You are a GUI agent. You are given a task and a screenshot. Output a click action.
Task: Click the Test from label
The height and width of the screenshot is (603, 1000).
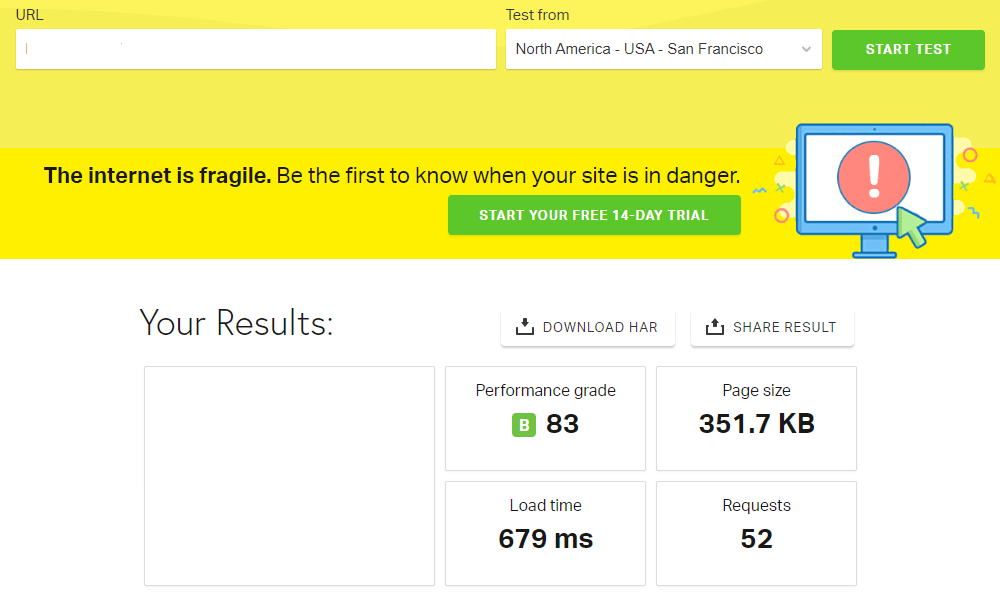(537, 15)
